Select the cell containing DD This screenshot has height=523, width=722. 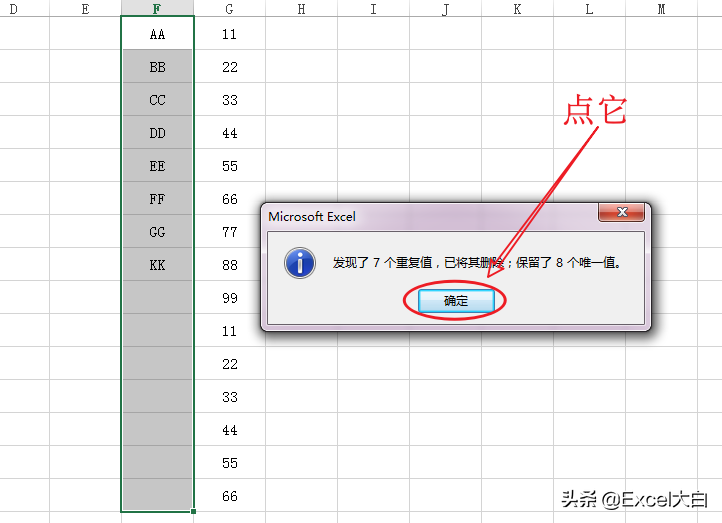[157, 133]
